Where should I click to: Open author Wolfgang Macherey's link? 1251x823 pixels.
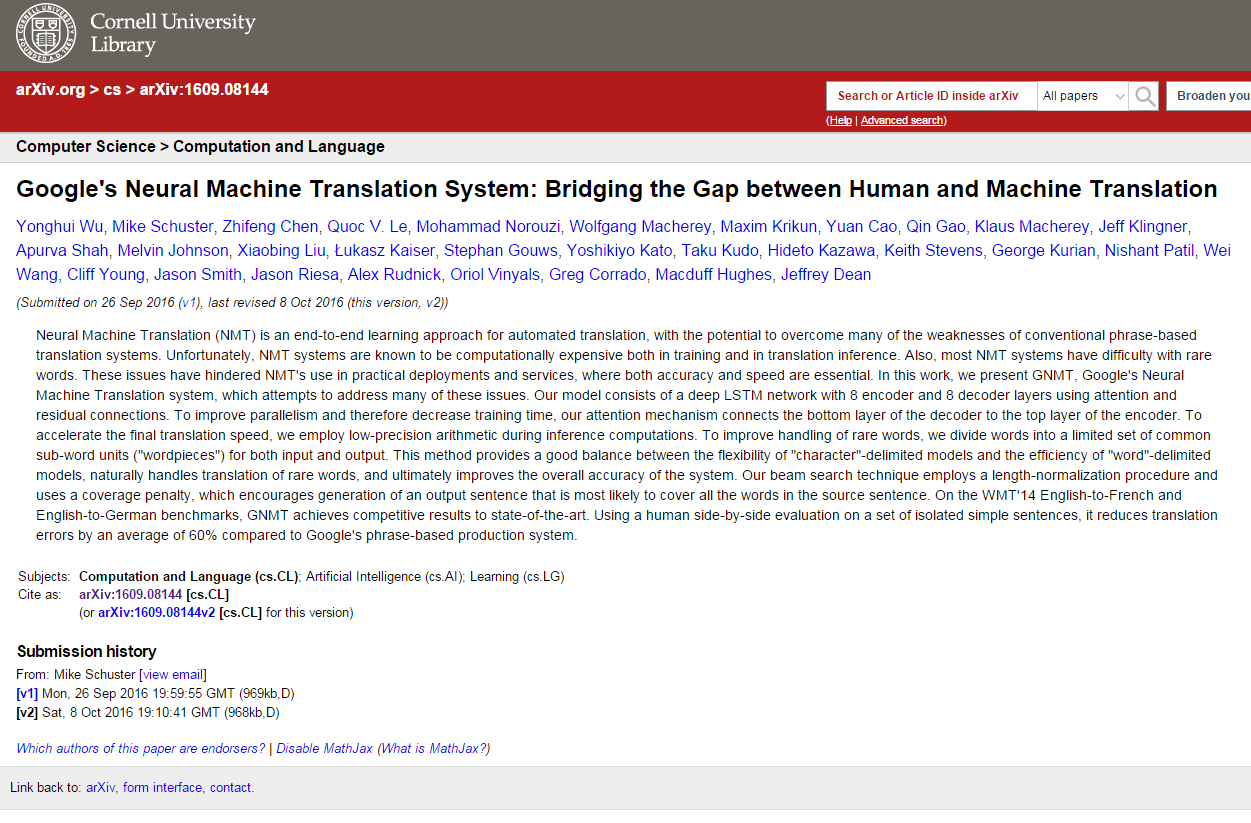(x=640, y=226)
